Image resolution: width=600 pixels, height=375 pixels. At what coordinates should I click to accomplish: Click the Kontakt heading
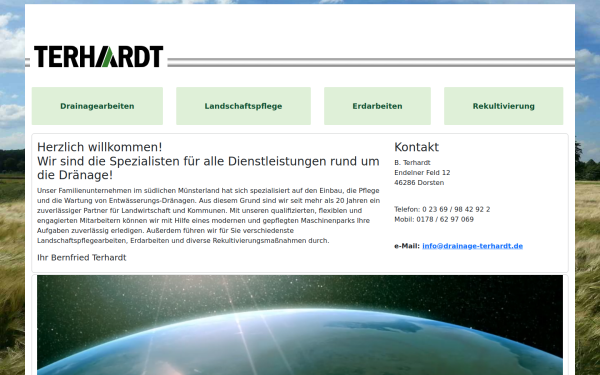(416, 147)
